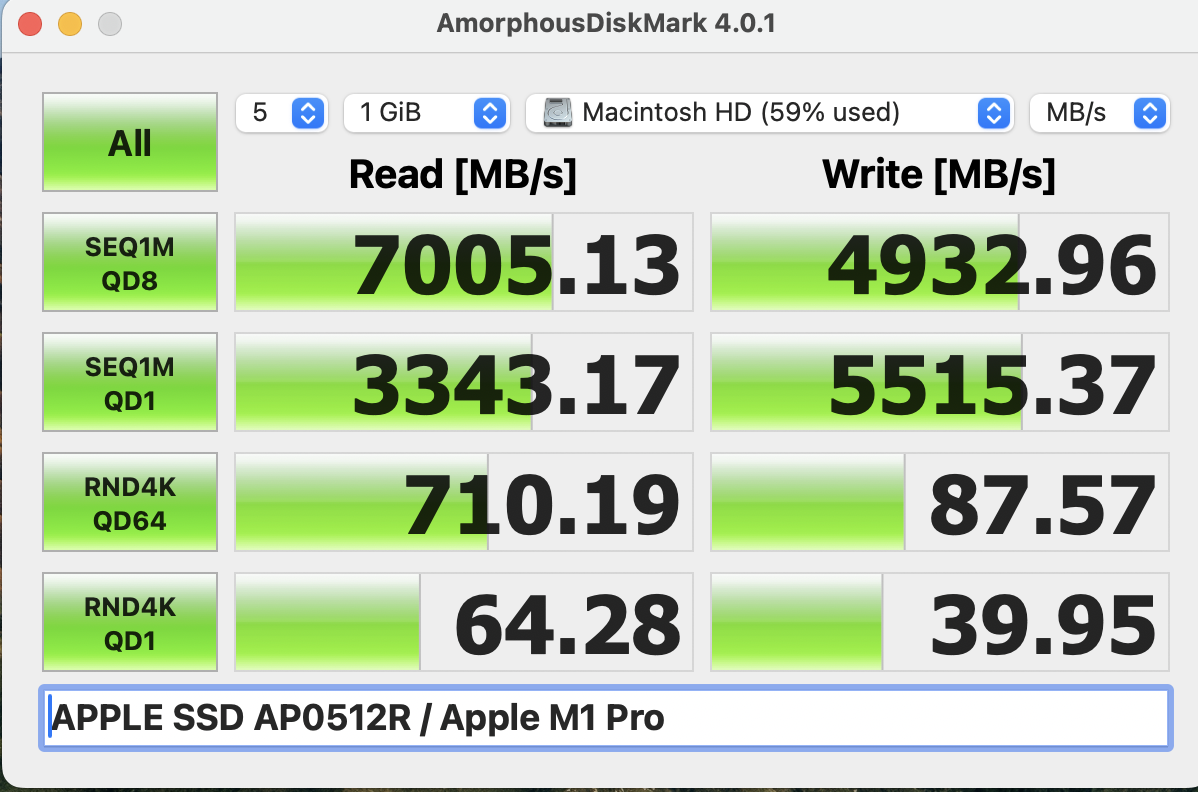The width and height of the screenshot is (1198, 792).
Task: Start the SEQ1M QD1 test
Action: coord(129,381)
